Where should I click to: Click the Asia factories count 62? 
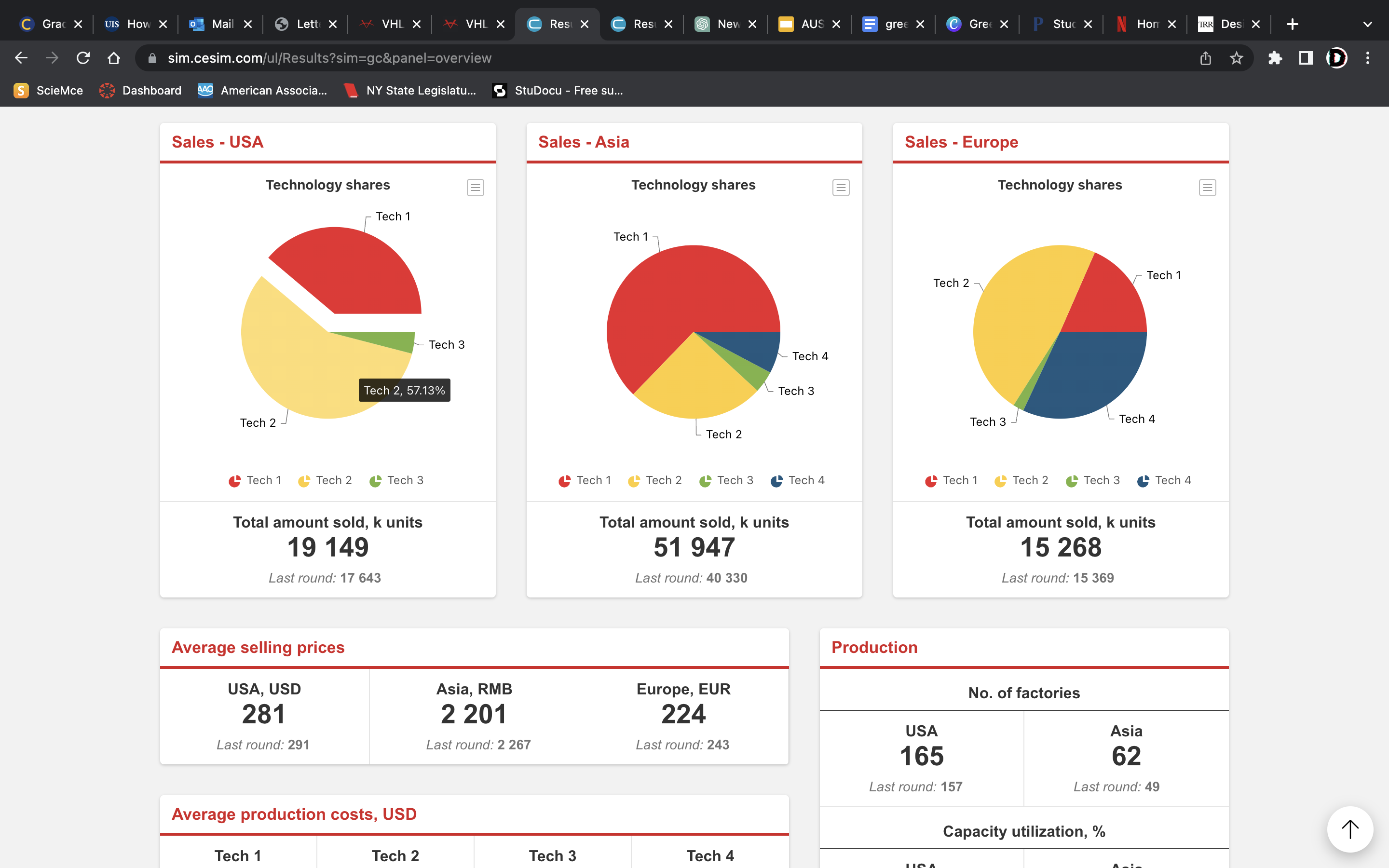point(1126,756)
